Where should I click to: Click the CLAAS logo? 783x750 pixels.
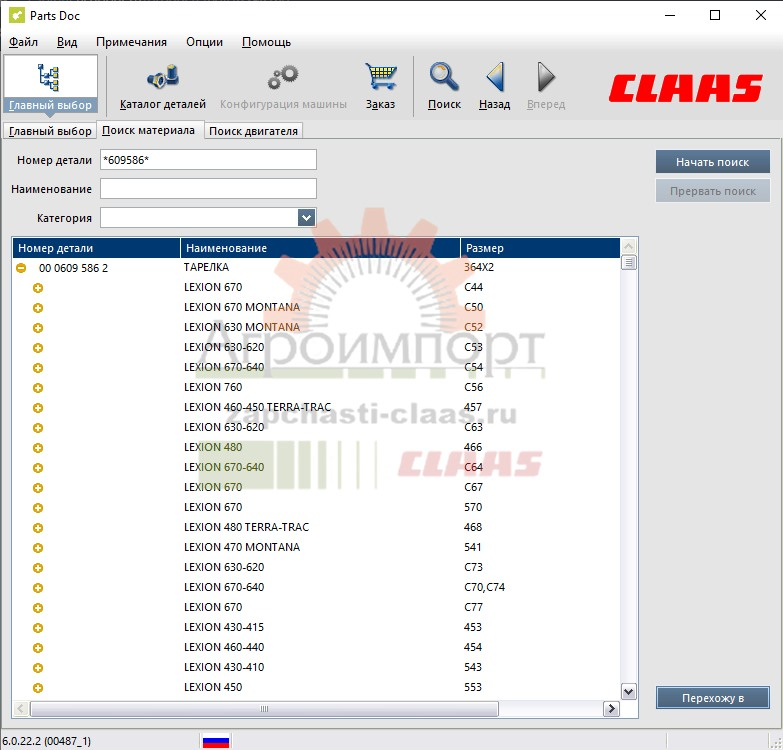click(x=686, y=88)
